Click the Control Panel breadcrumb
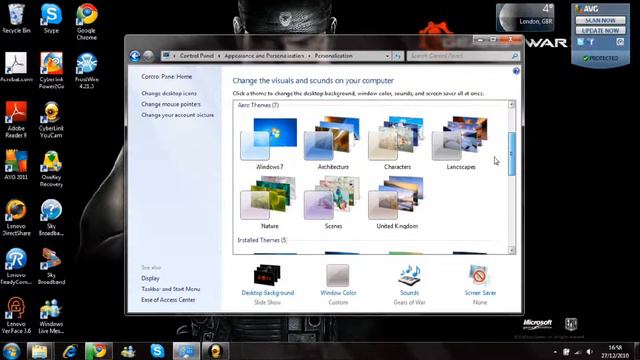Viewport: 640px width, 360px height. tap(197, 56)
